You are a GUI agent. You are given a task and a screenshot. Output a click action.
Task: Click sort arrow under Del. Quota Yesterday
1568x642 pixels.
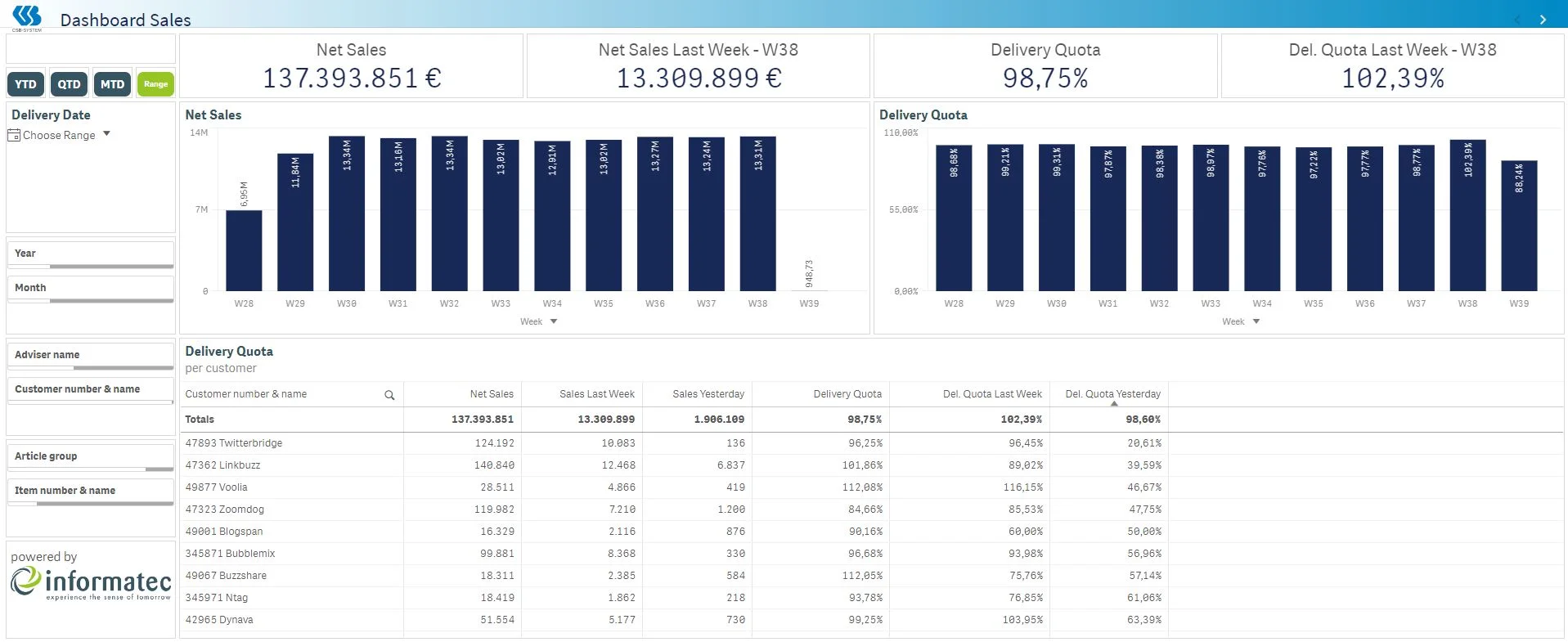click(x=1113, y=404)
